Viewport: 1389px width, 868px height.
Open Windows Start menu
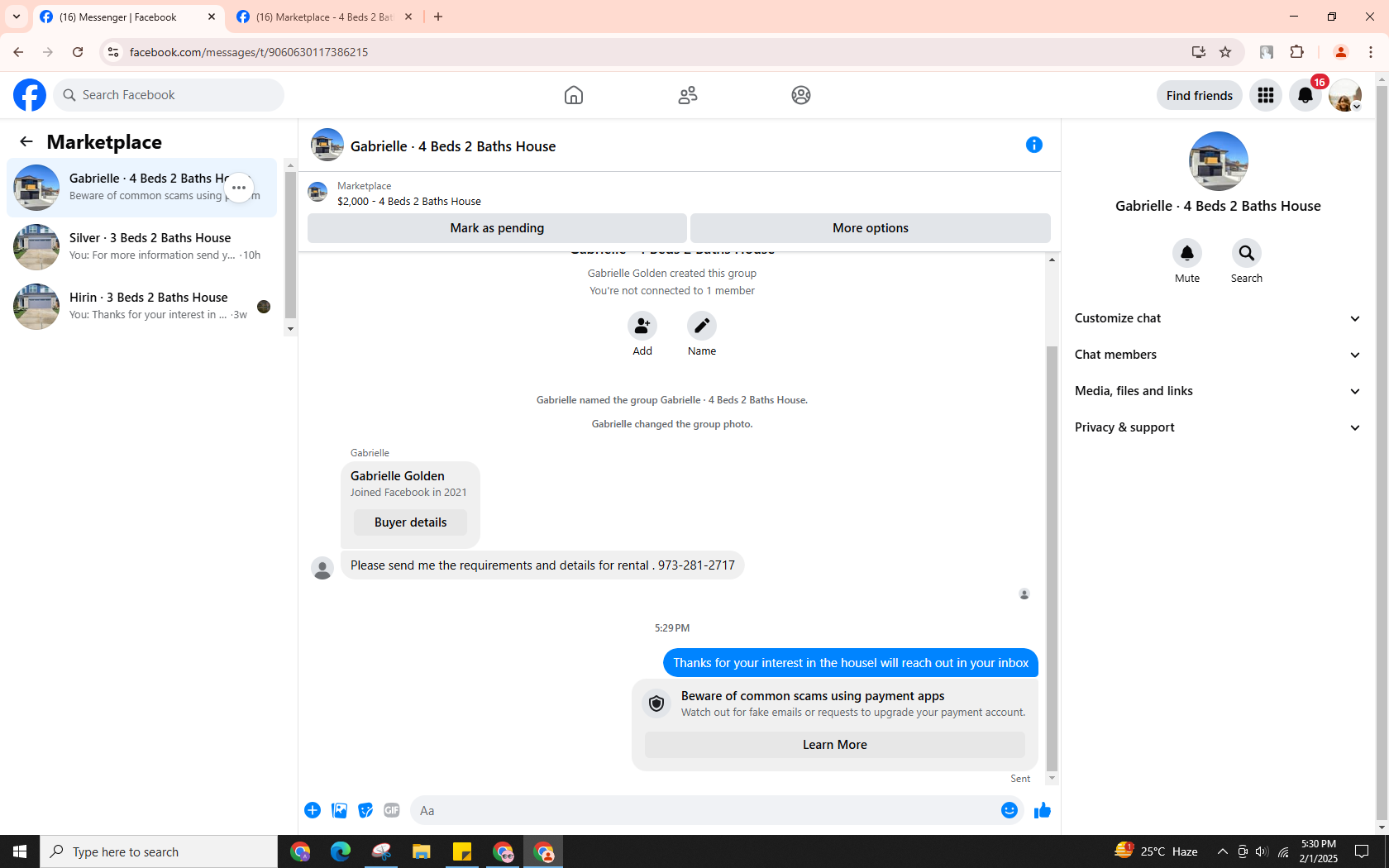coord(20,851)
